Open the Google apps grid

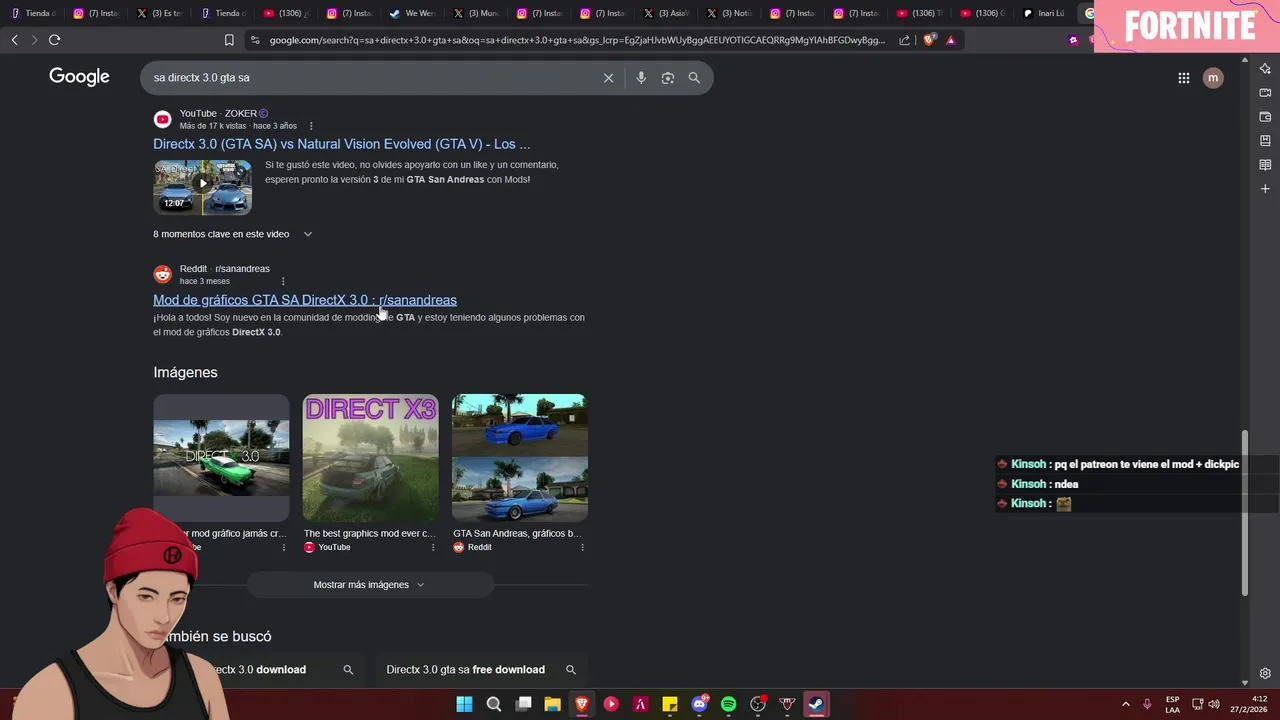[x=1183, y=78]
